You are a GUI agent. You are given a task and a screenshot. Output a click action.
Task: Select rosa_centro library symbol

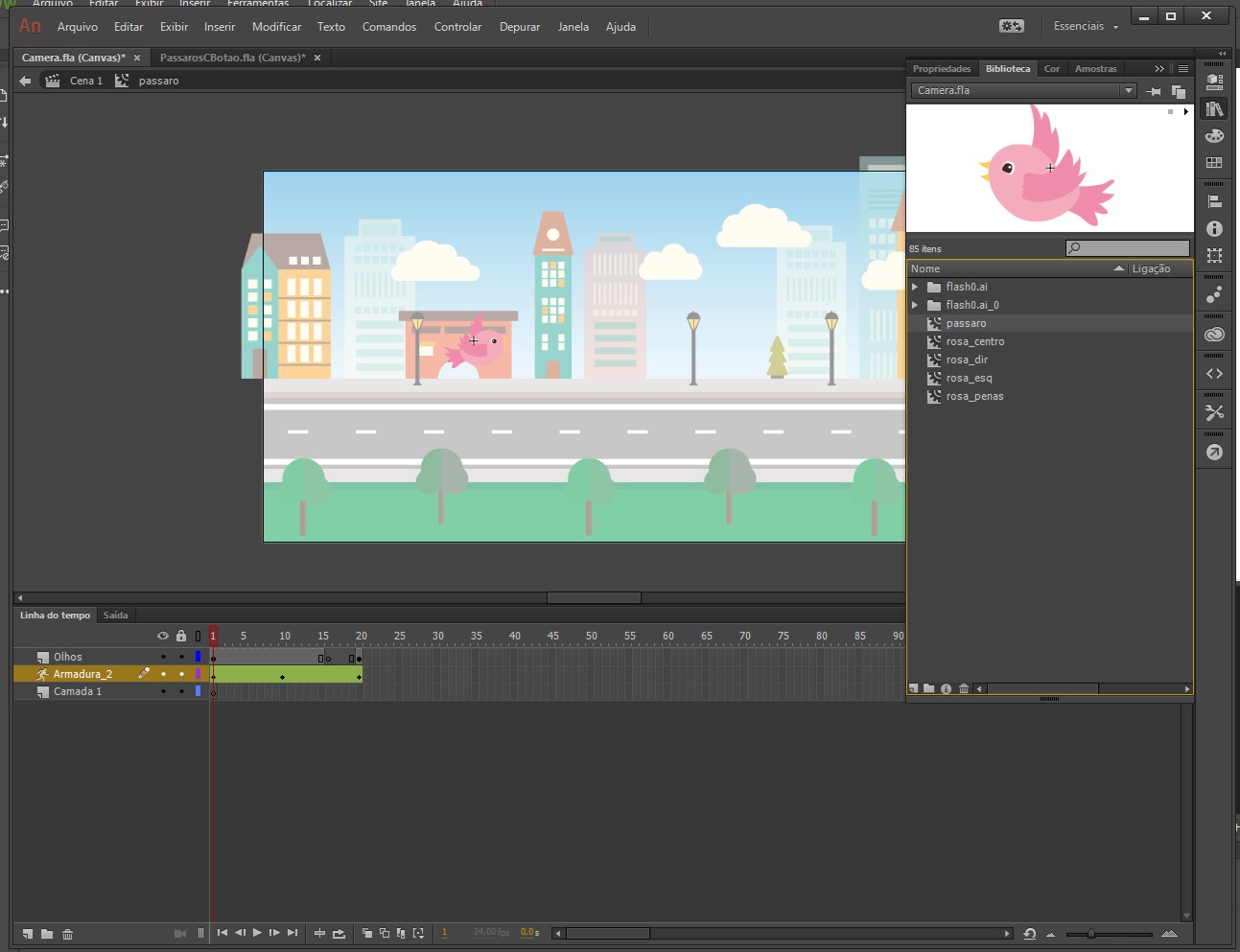click(975, 341)
